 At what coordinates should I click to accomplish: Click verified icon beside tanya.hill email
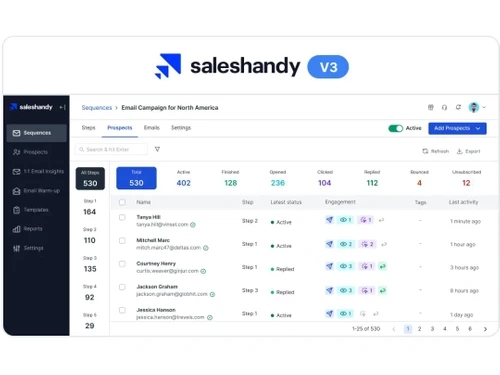pos(193,225)
